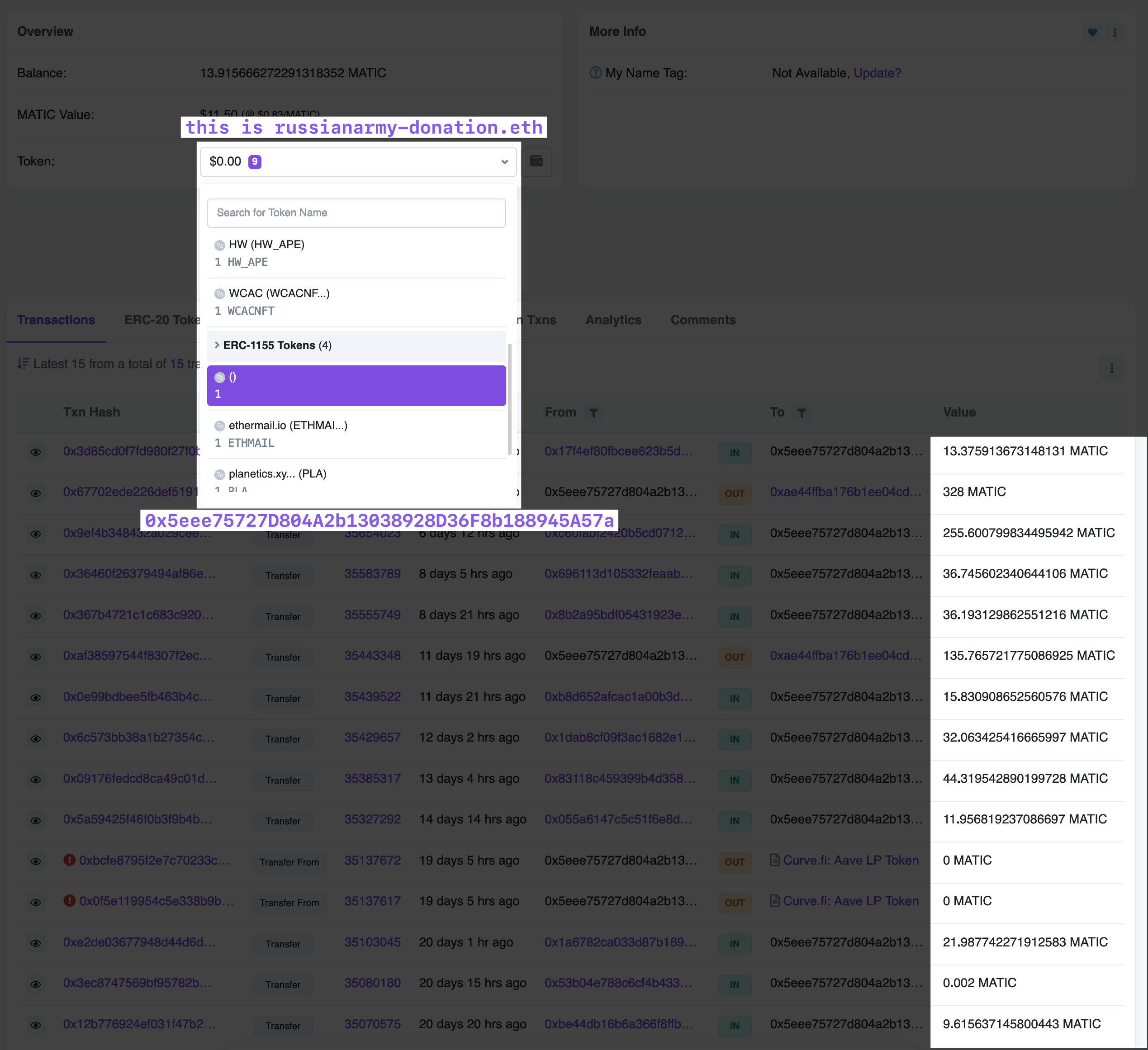The image size is (1148, 1050).
Task: Click the Search for Token Name field
Action: (x=356, y=213)
